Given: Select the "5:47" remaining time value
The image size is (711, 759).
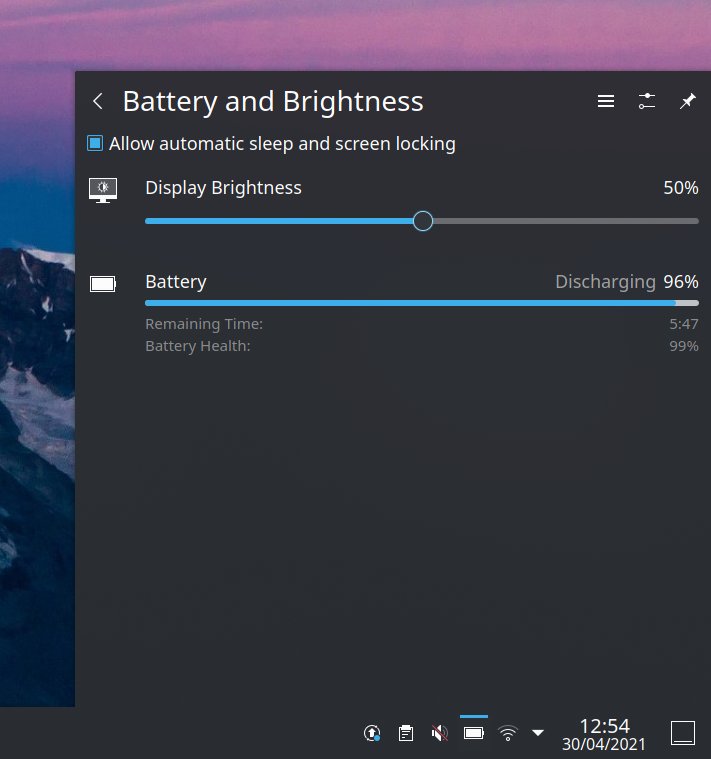Looking at the screenshot, I should [x=683, y=324].
